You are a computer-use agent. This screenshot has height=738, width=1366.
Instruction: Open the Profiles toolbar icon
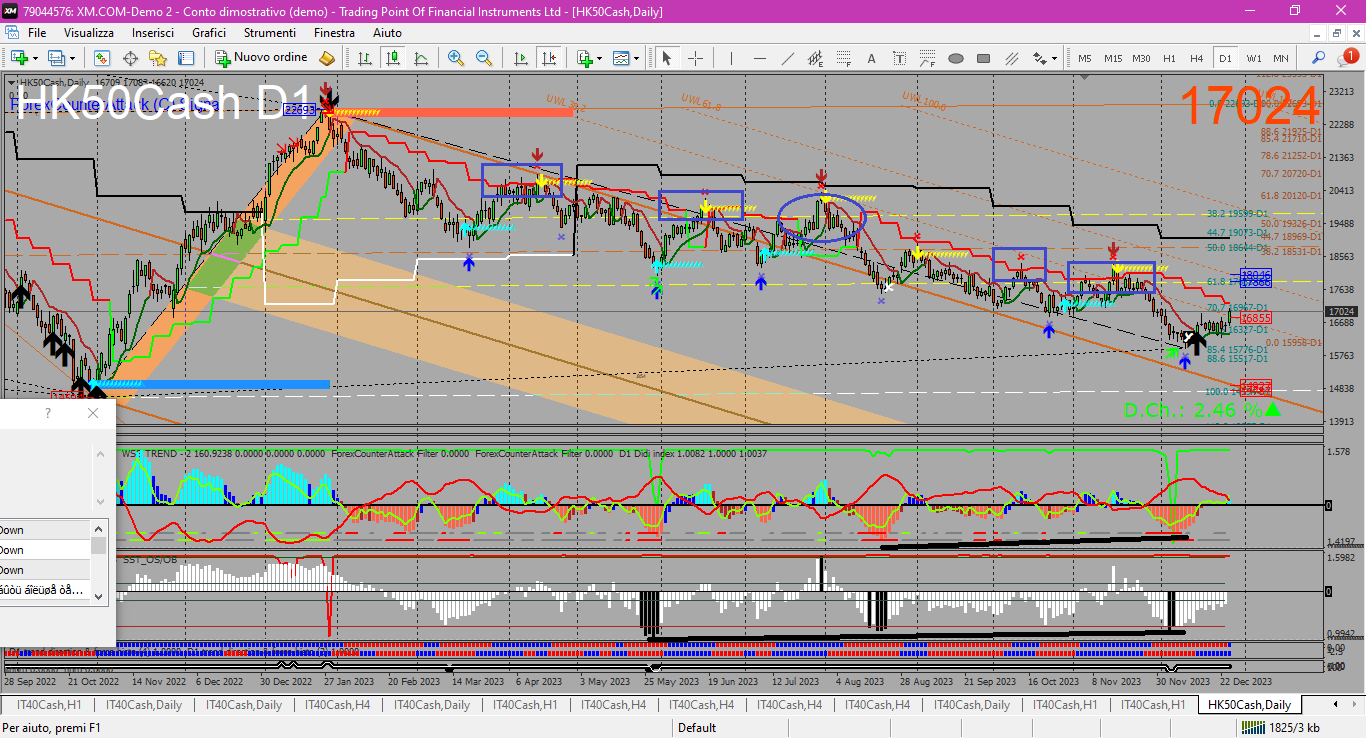[x=56, y=58]
